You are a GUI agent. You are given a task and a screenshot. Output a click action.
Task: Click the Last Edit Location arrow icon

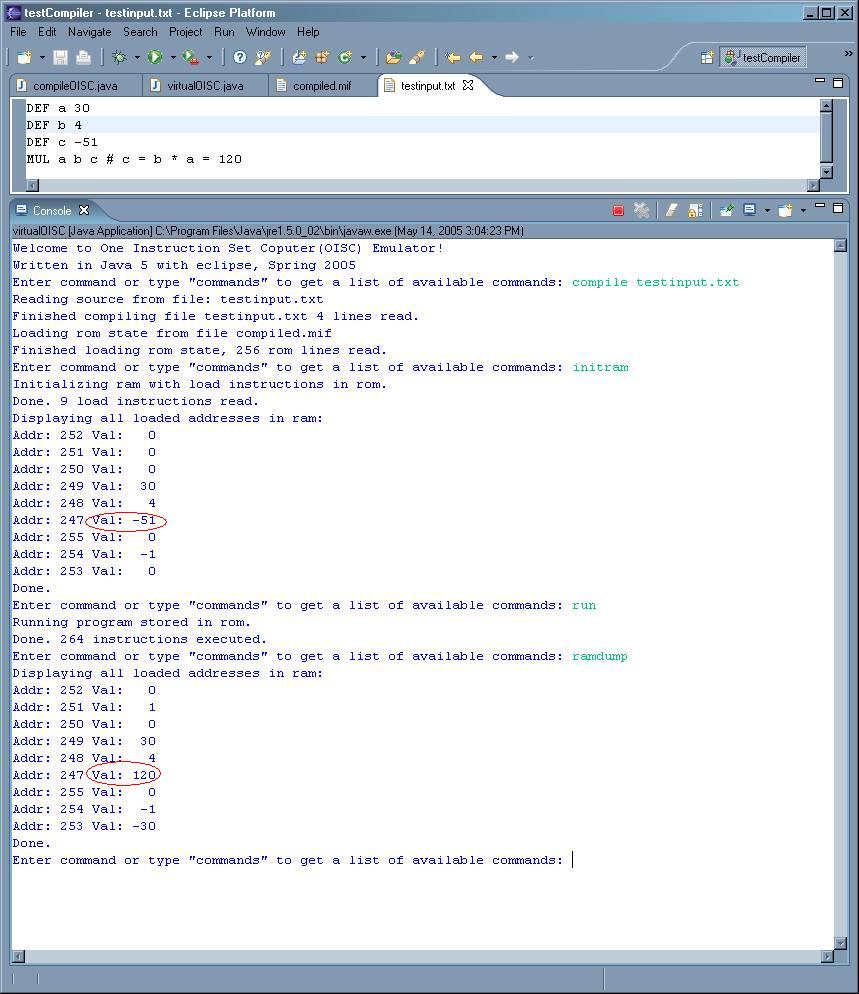453,58
